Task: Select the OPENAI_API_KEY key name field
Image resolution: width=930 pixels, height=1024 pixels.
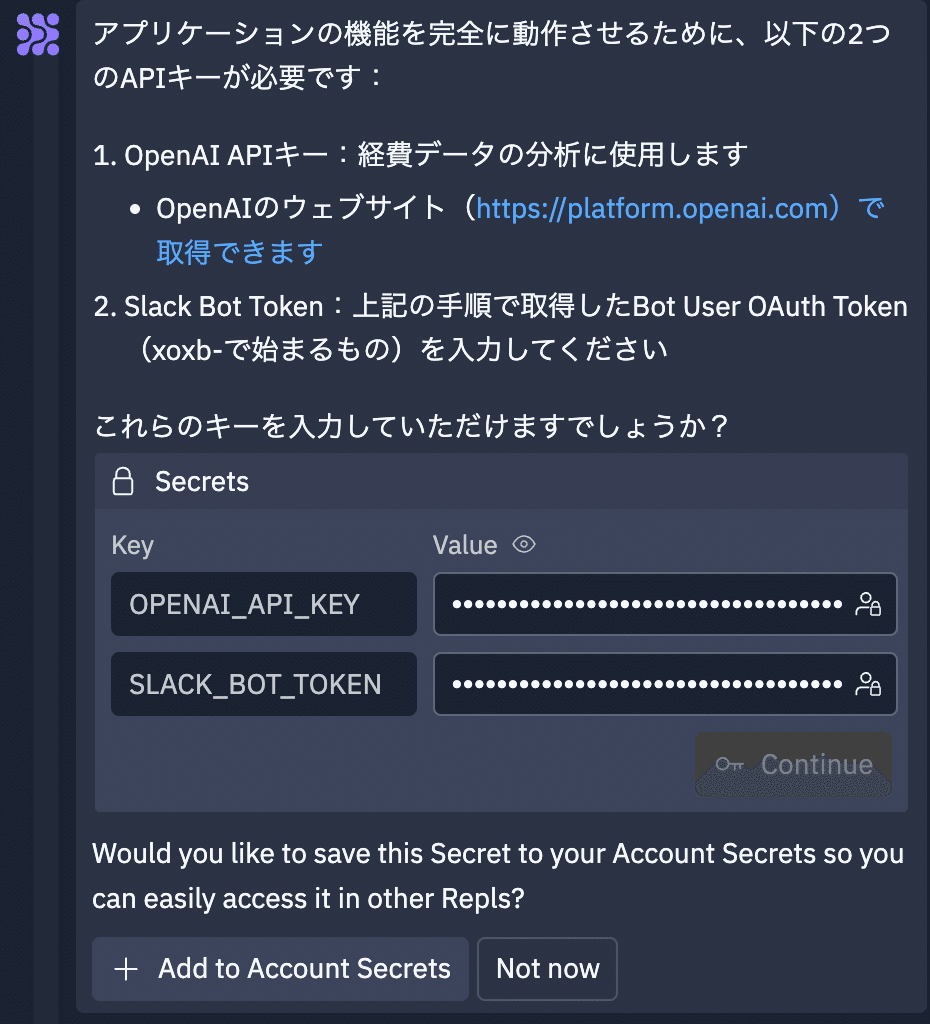Action: click(x=263, y=604)
